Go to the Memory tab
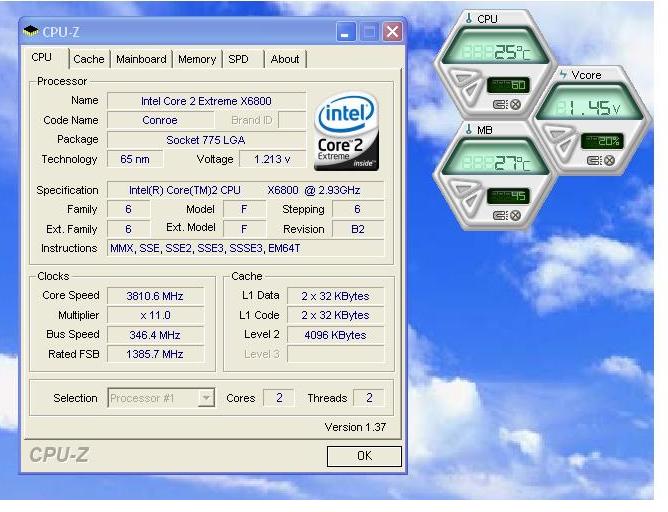The image size is (668, 512). [197, 59]
